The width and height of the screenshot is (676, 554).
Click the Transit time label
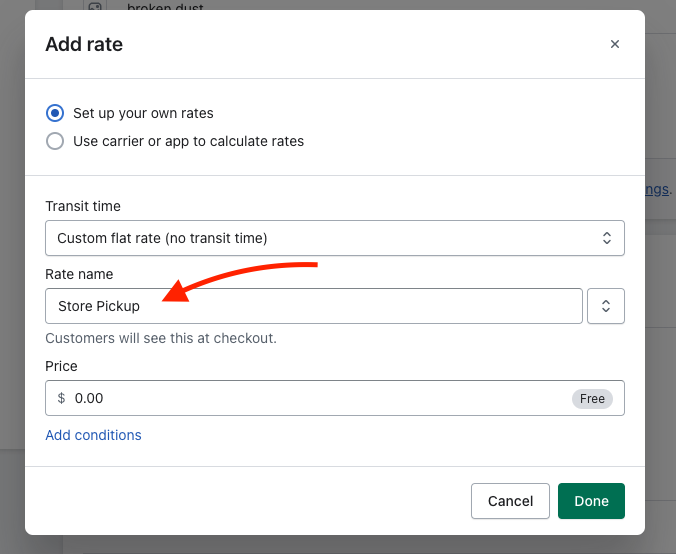(83, 206)
